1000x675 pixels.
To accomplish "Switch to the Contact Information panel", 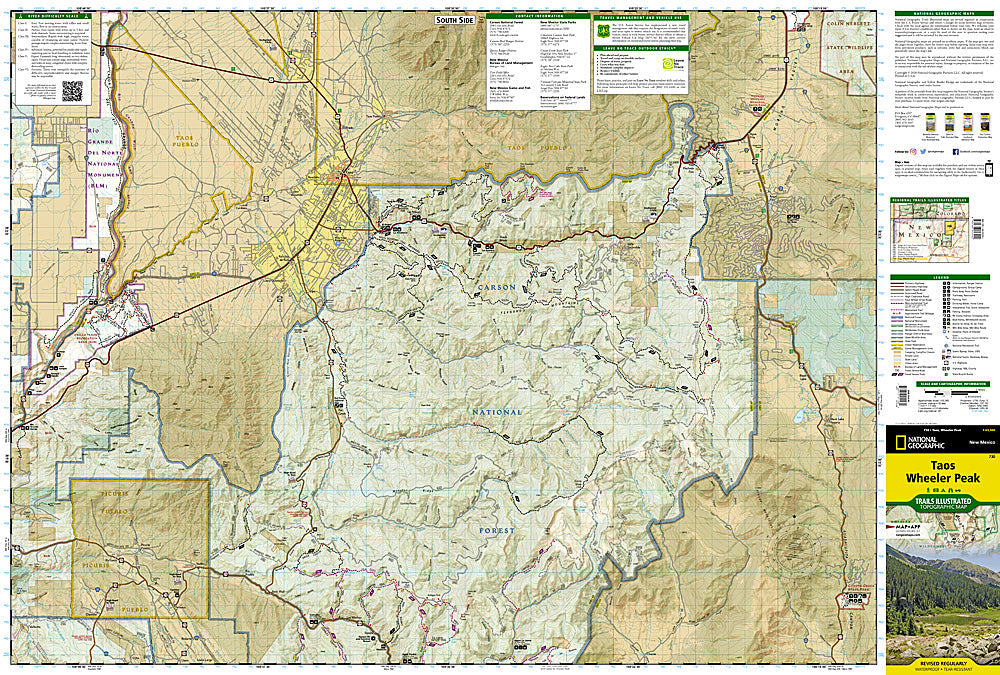I will tap(539, 16).
